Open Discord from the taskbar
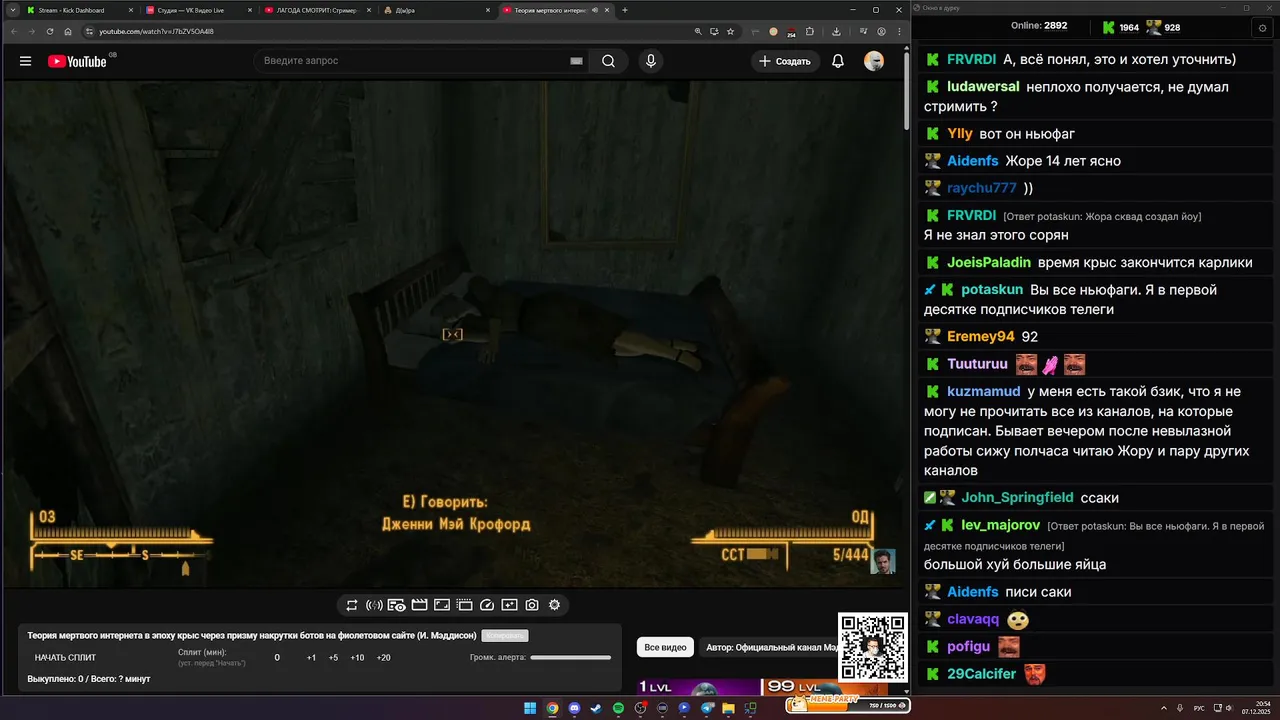Image resolution: width=1280 pixels, height=720 pixels. click(574, 708)
